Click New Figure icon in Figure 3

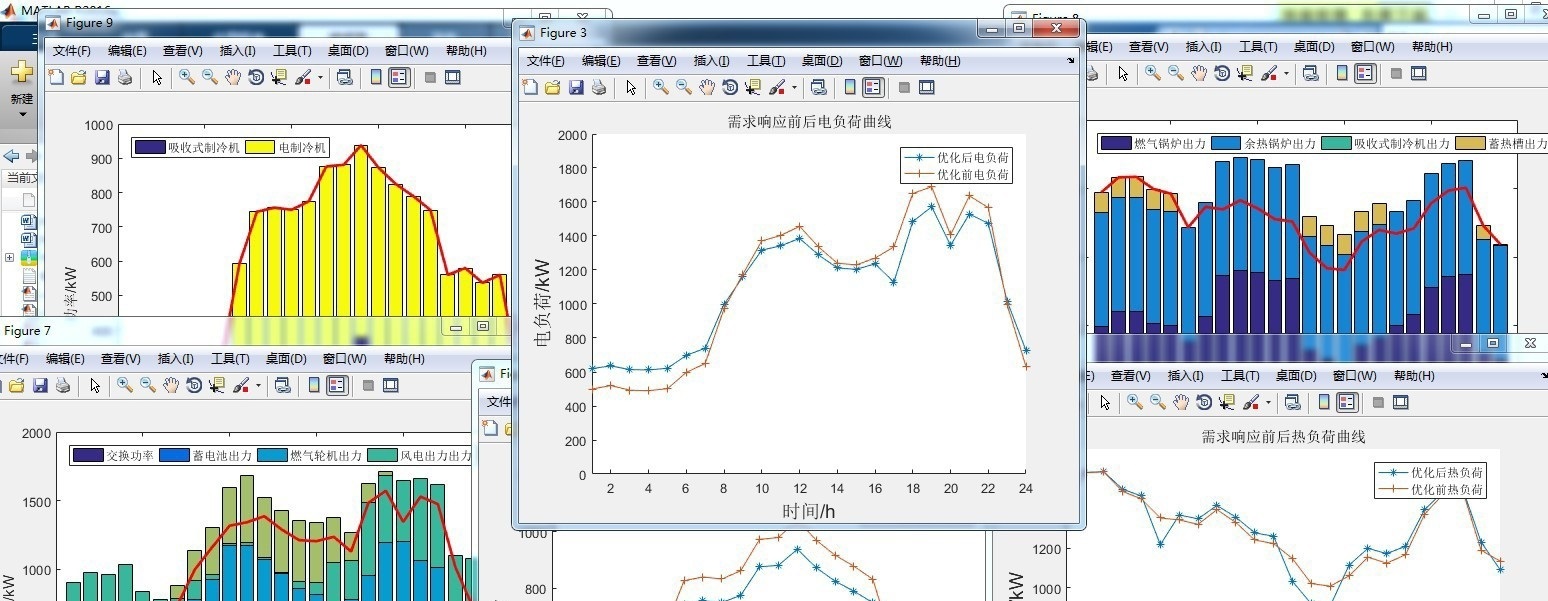pyautogui.click(x=530, y=88)
